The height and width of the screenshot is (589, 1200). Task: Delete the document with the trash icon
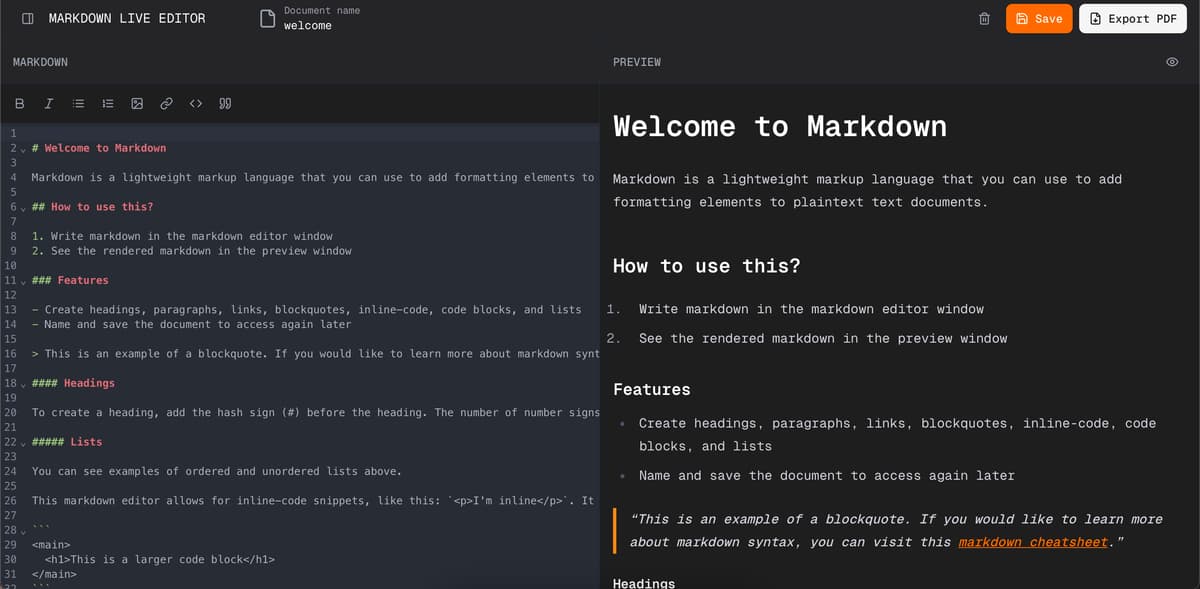pos(984,18)
